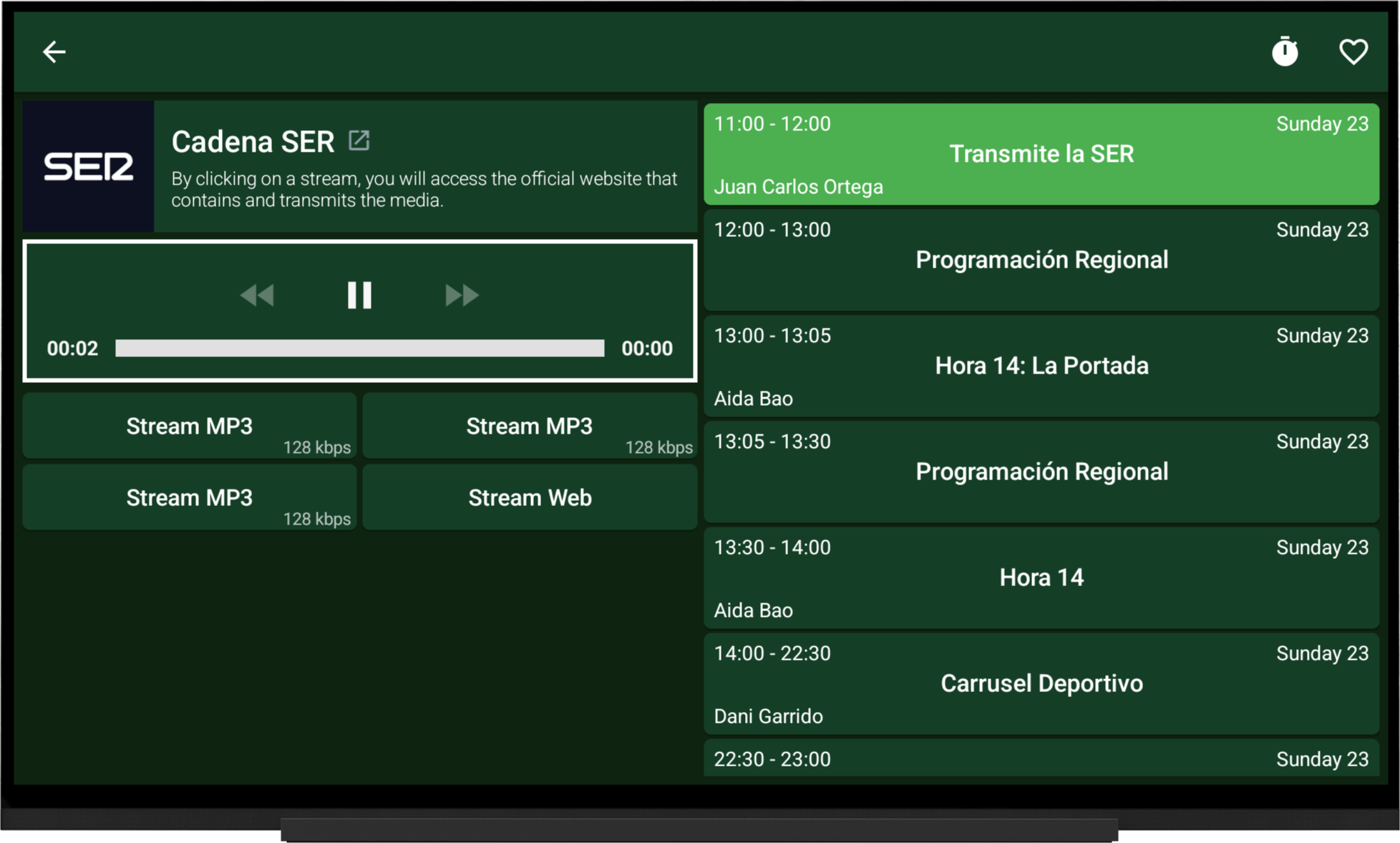1400x843 pixels.
Task: Click total duration 00:00 label
Action: tap(647, 349)
